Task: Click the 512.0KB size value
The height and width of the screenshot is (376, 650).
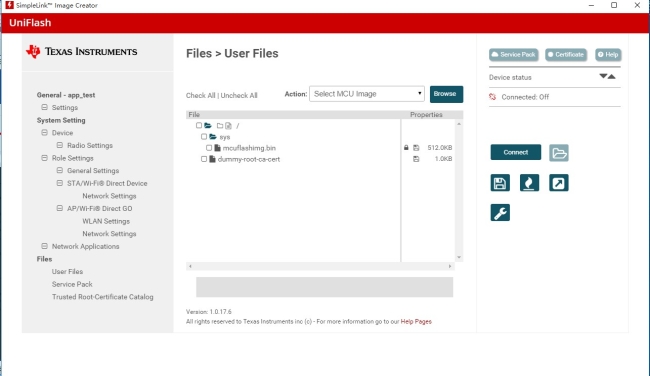Action: coord(439,148)
